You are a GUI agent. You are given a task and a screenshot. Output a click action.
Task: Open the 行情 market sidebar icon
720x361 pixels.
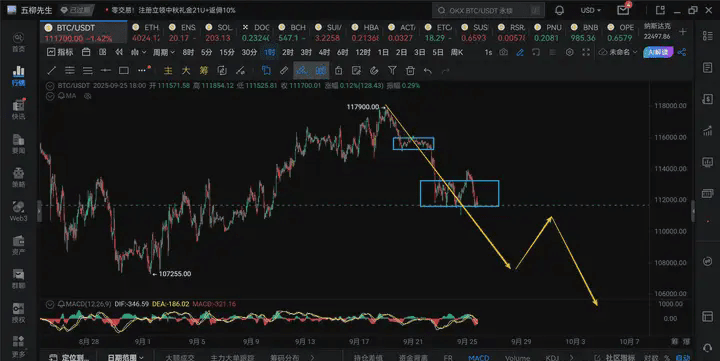point(18,76)
